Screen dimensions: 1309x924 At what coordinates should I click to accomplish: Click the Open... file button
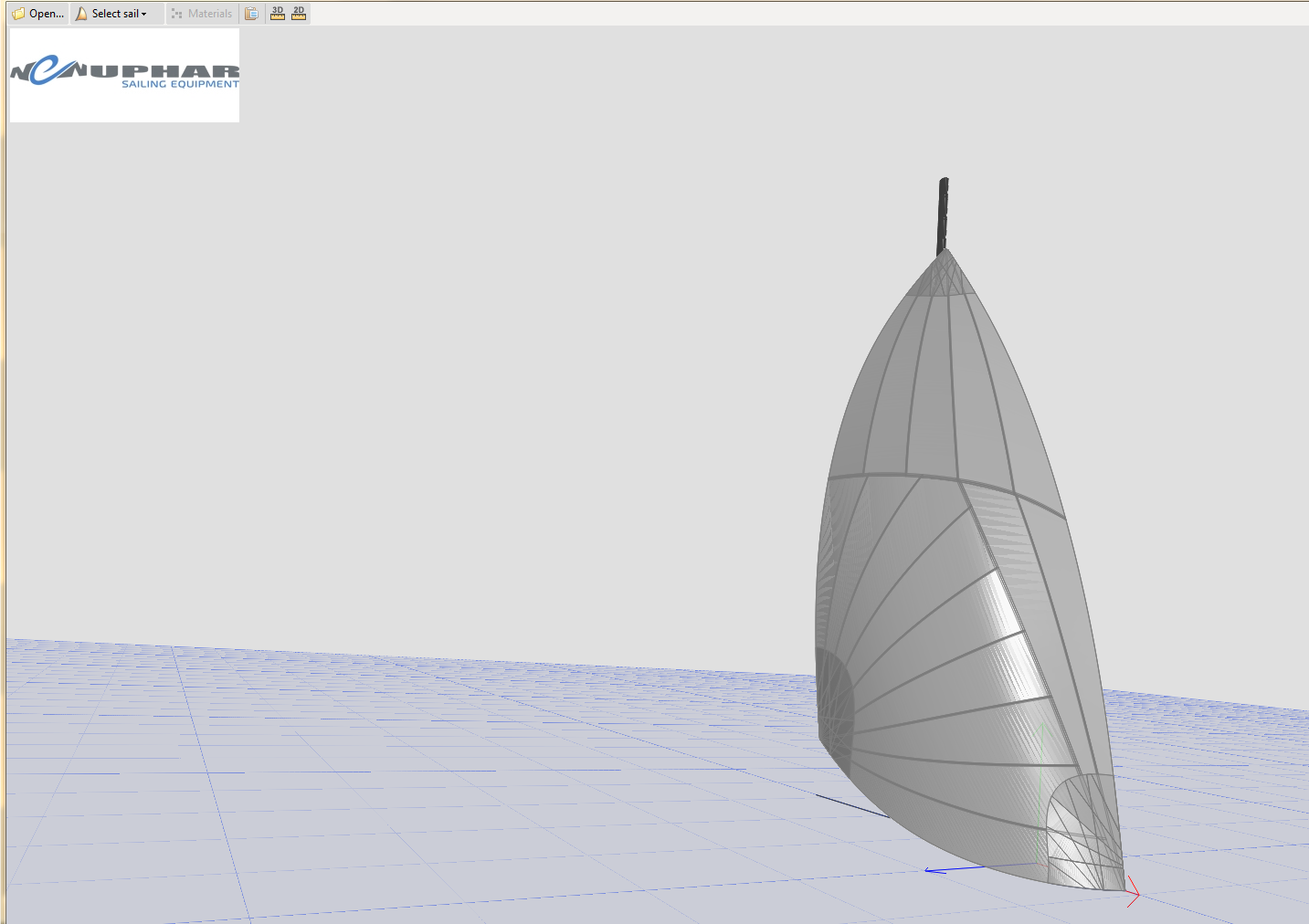coord(38,14)
